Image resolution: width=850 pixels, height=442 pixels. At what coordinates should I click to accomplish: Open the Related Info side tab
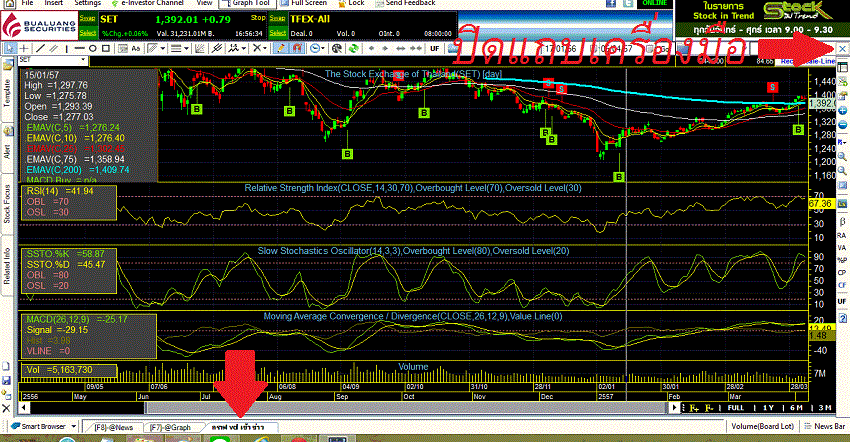tap(8, 266)
